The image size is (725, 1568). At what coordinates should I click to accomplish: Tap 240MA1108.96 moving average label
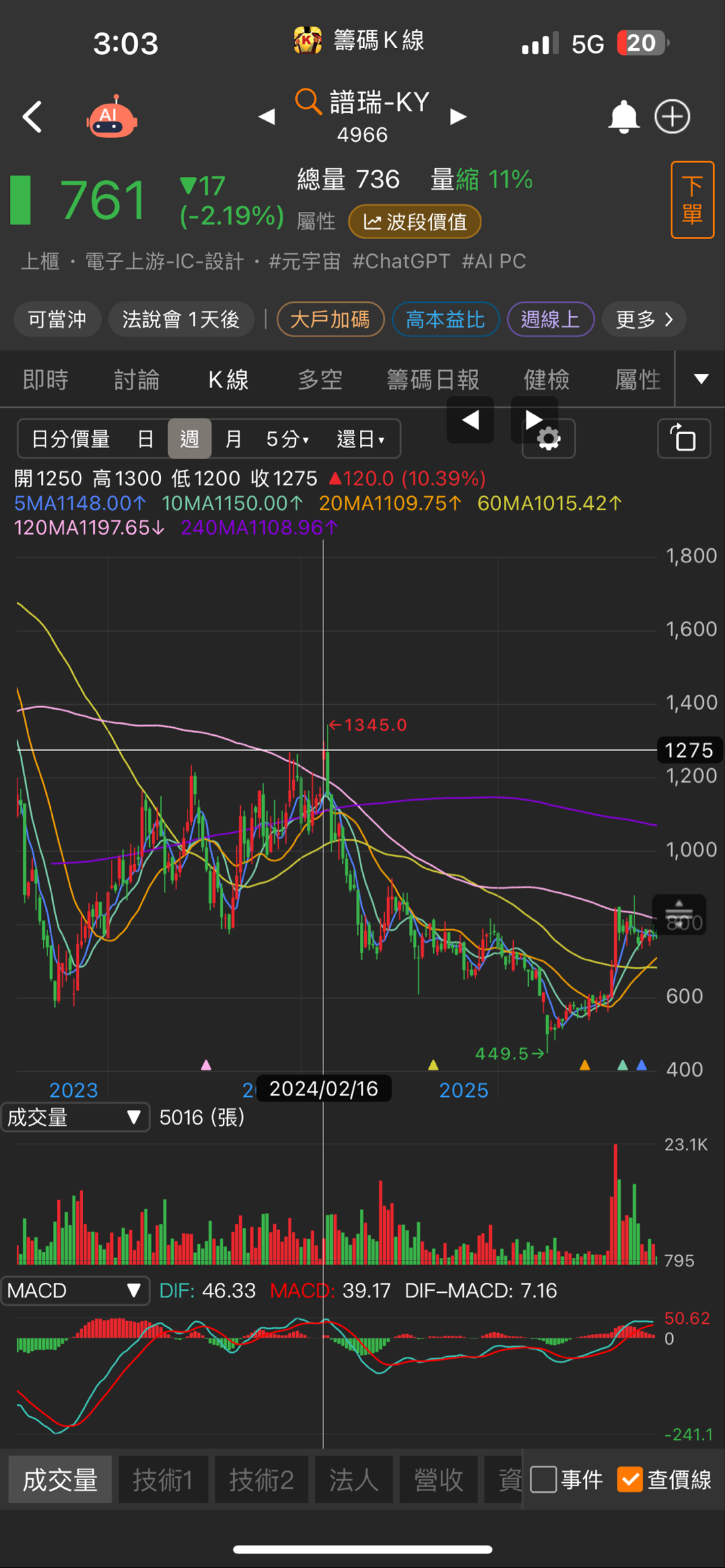pos(259,527)
